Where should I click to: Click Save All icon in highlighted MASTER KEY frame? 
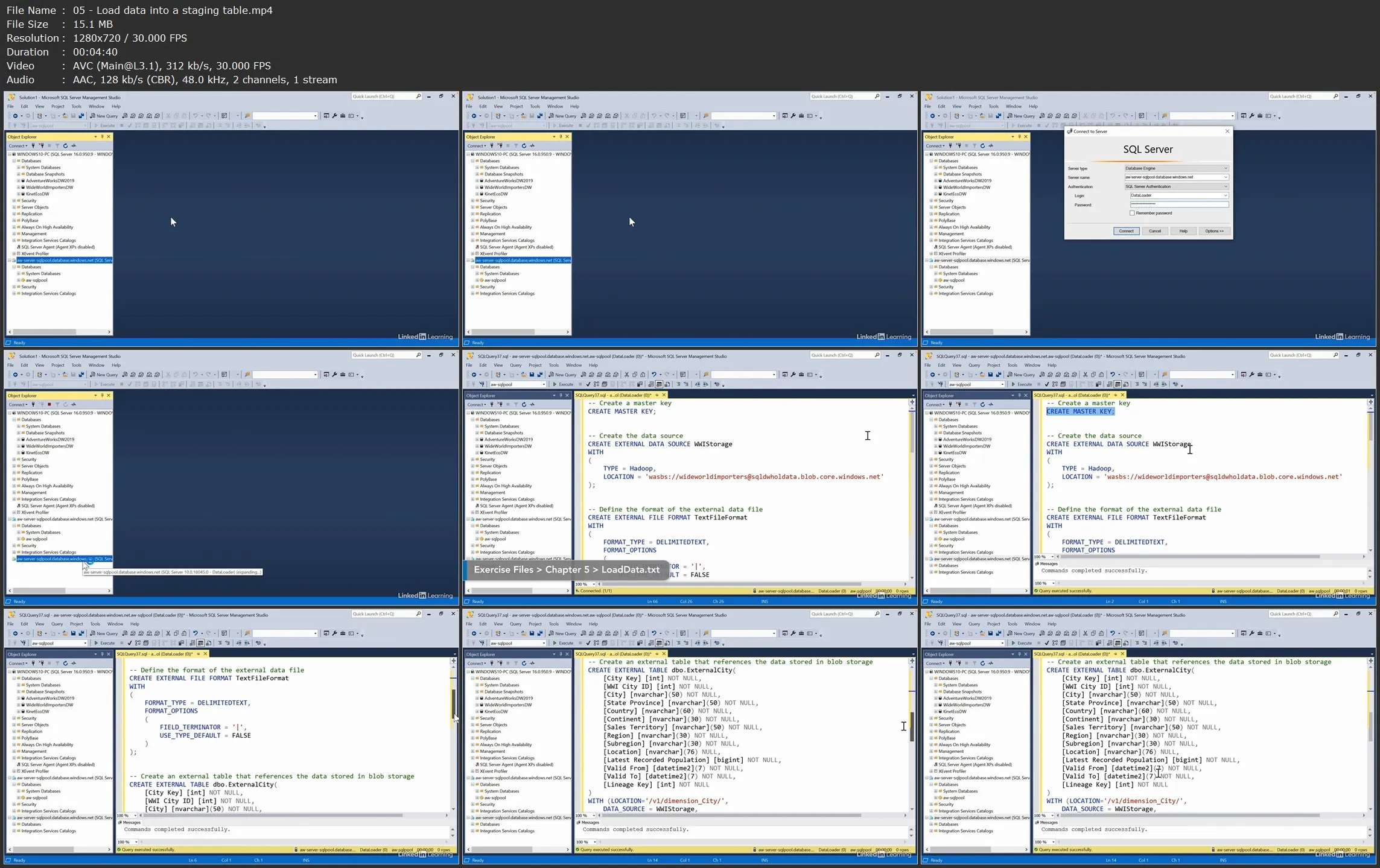pos(998,375)
